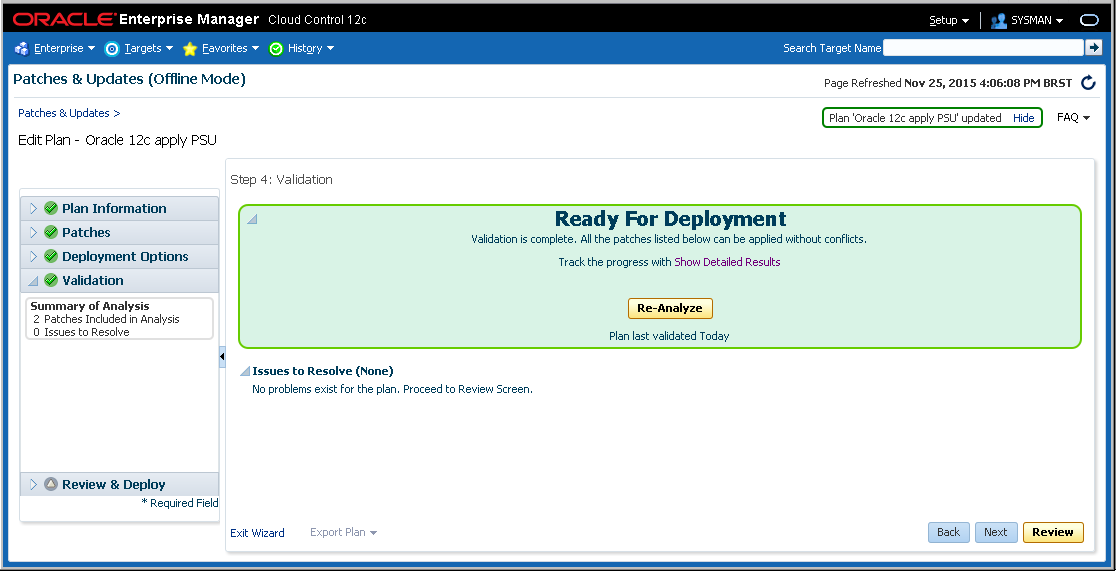Select the Plan Information step label
Image resolution: width=1116 pixels, height=572 pixels.
tap(114, 208)
